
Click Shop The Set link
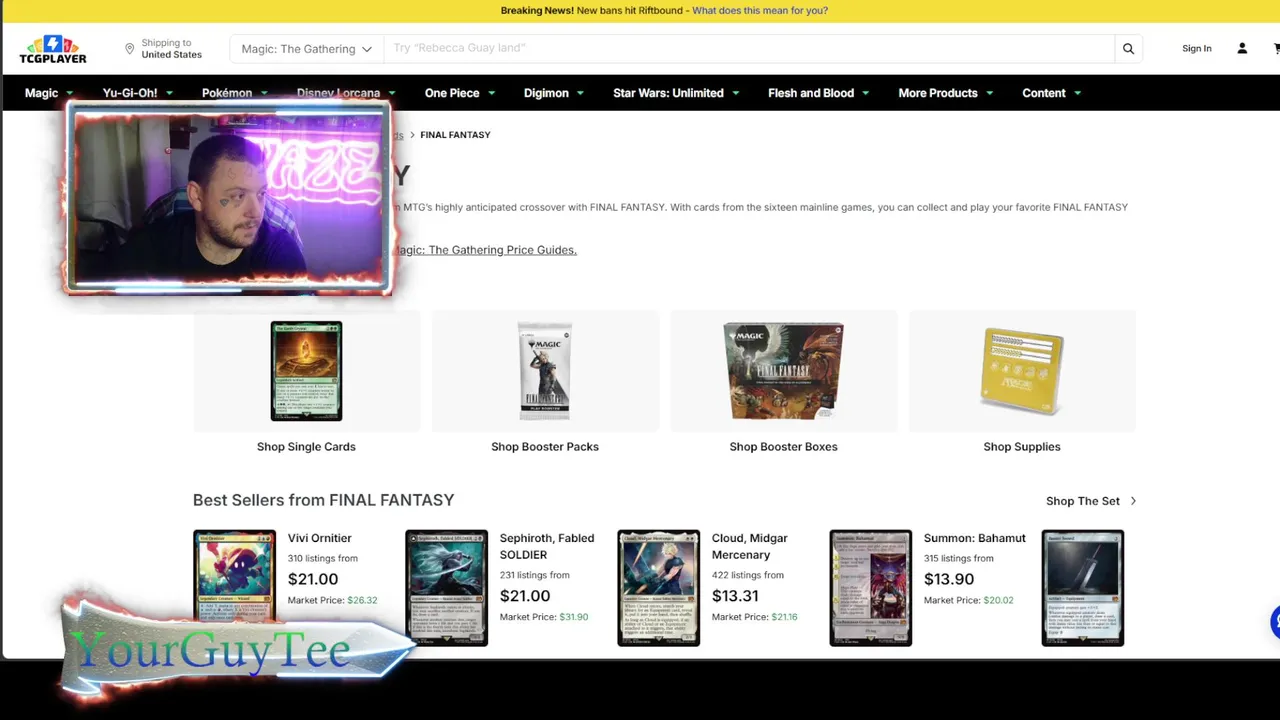1083,501
